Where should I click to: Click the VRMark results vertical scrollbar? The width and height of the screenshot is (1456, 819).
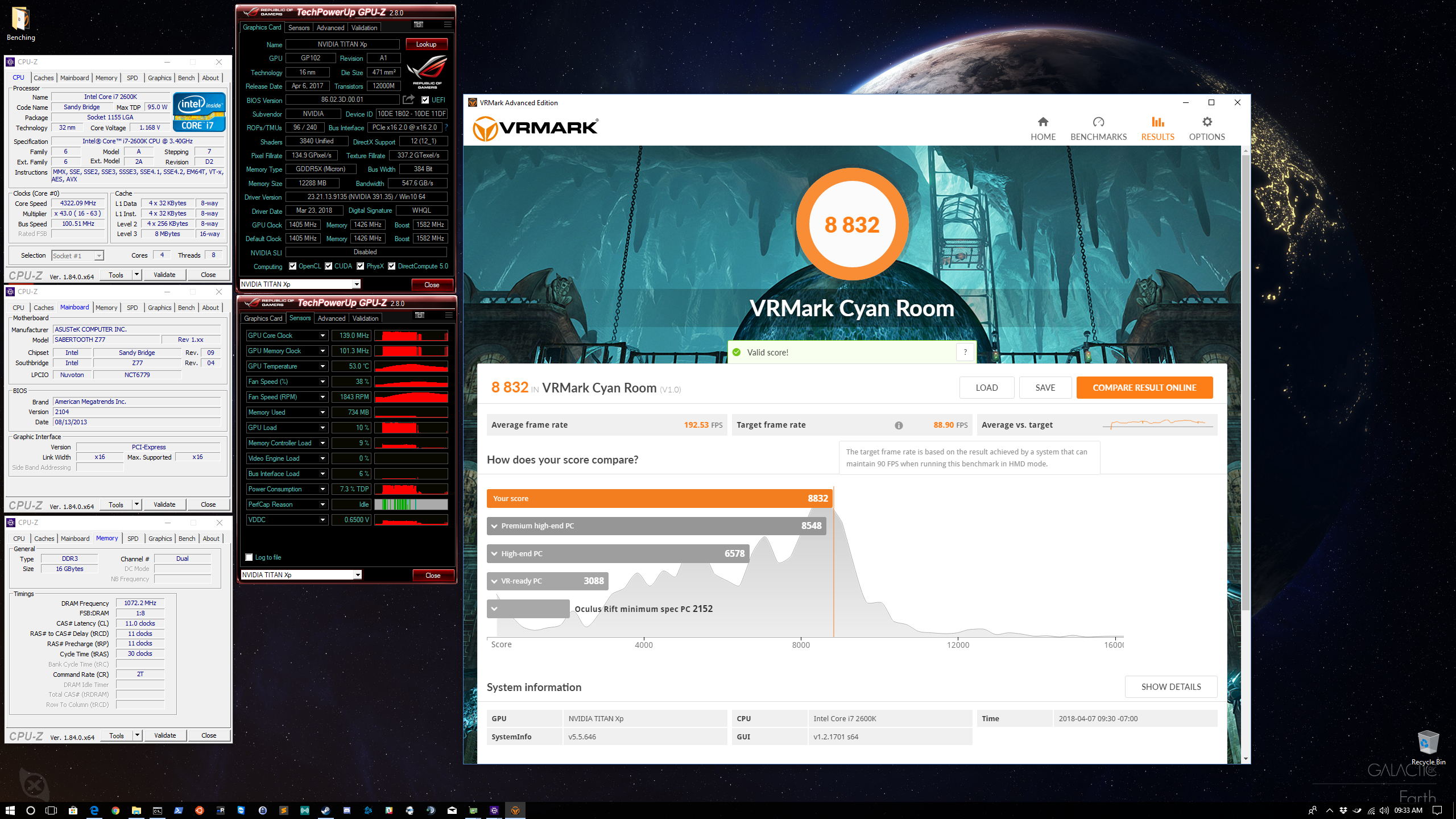(1246, 382)
